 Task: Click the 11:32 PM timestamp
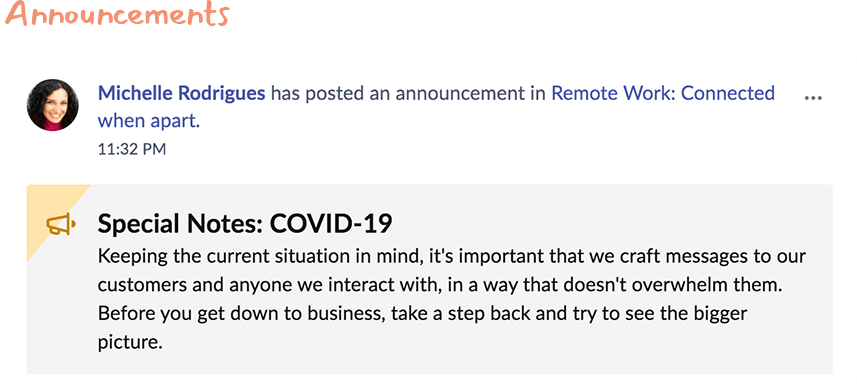(132, 149)
